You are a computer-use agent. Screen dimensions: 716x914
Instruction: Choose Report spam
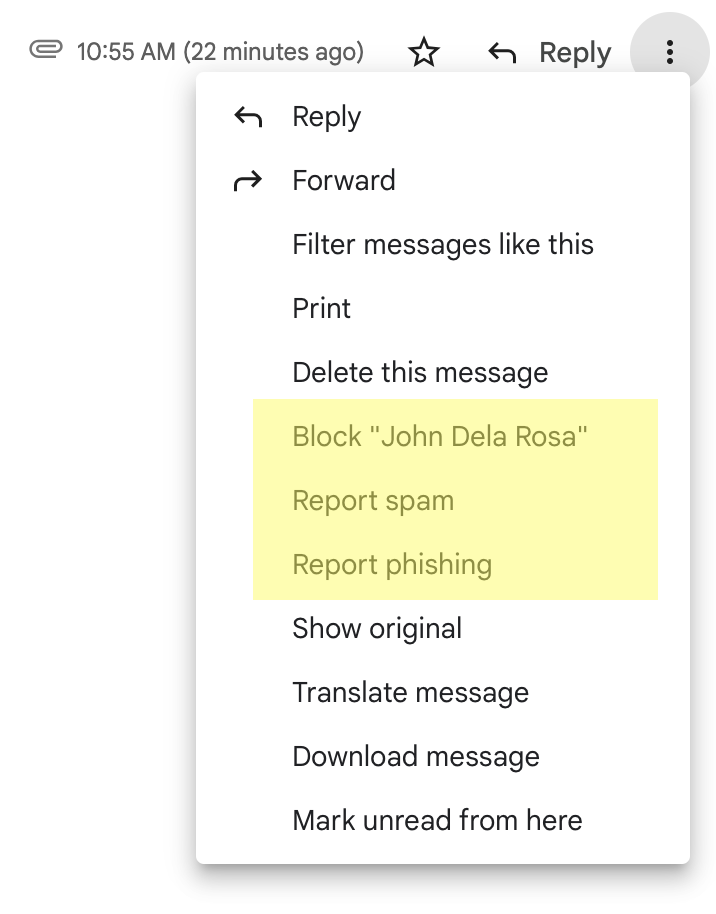(x=373, y=501)
